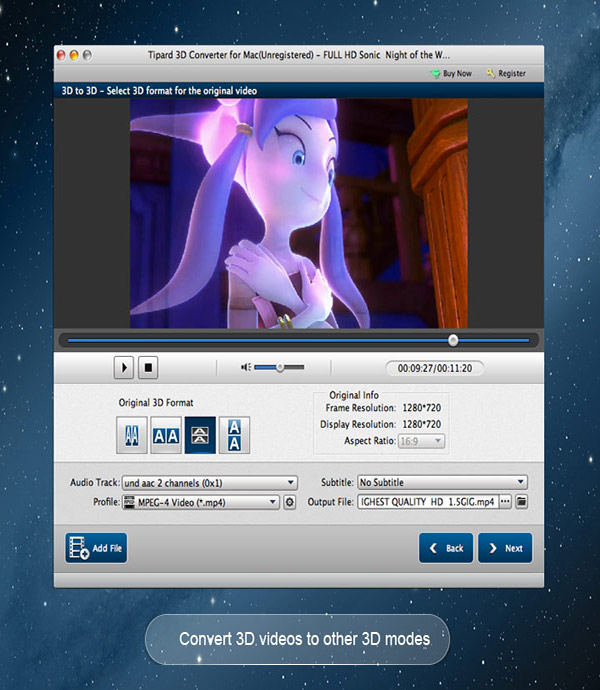Close the Tipard 3D Converter window
Viewport: 600px width, 690px height.
[x=61, y=55]
